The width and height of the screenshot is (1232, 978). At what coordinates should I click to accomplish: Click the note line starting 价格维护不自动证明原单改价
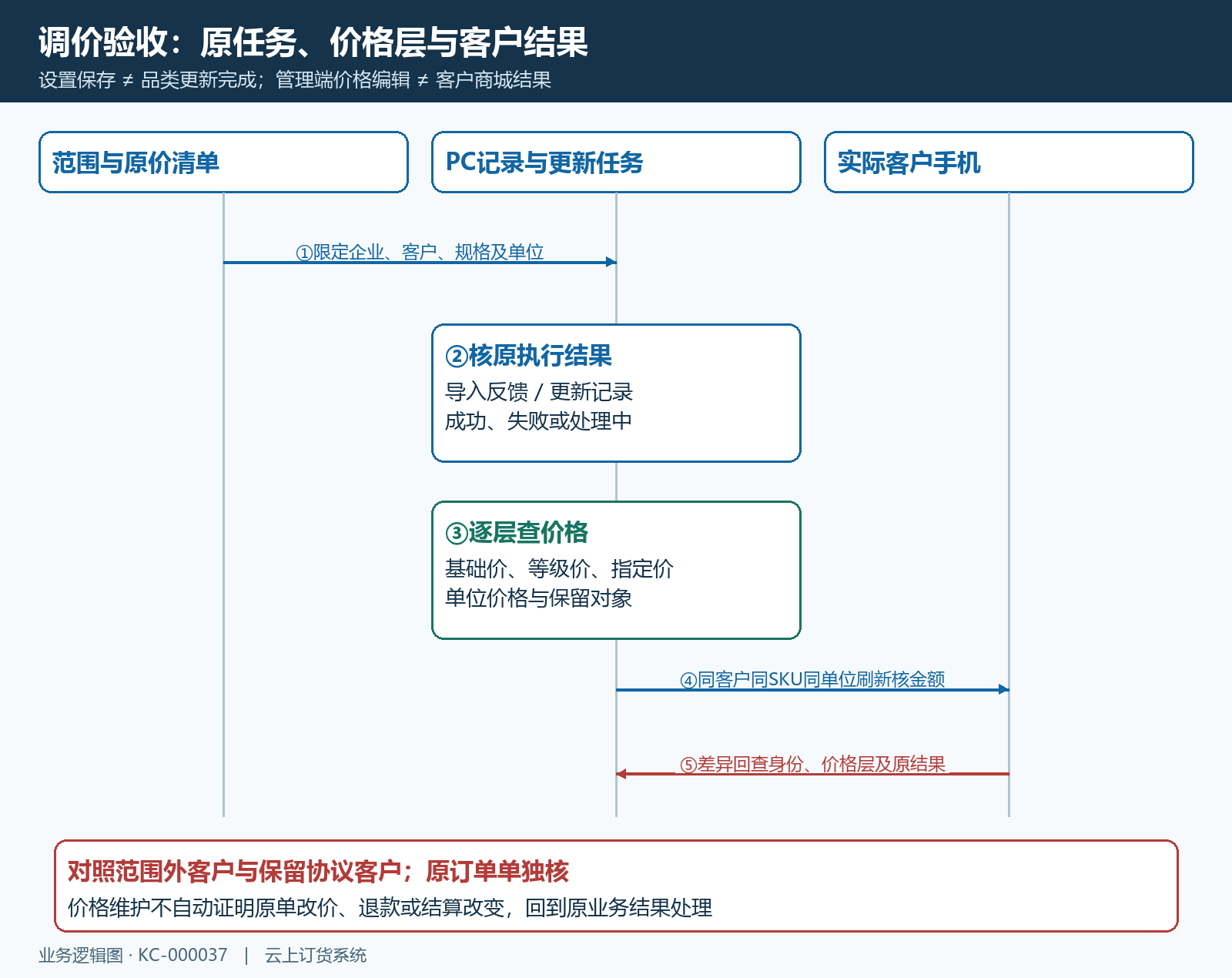[390, 908]
